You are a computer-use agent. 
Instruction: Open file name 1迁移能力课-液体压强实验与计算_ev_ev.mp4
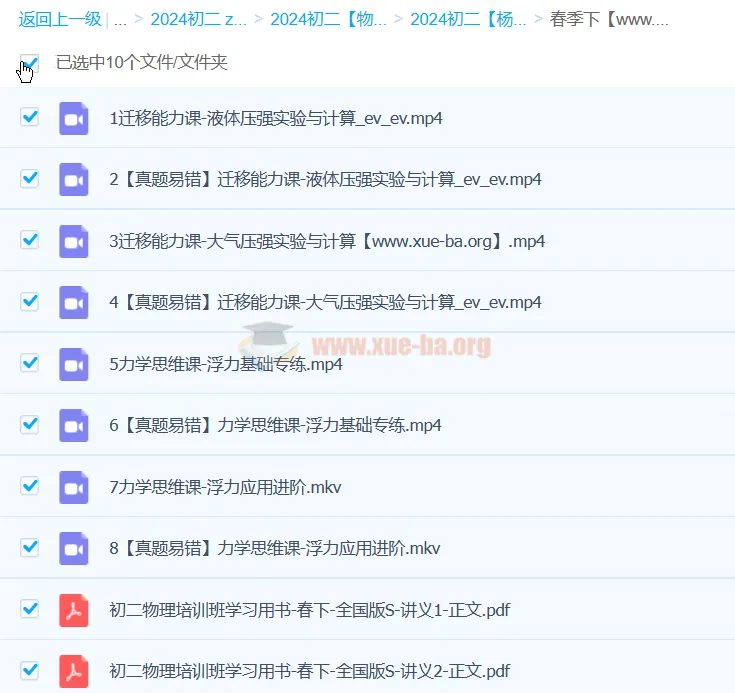coord(275,118)
